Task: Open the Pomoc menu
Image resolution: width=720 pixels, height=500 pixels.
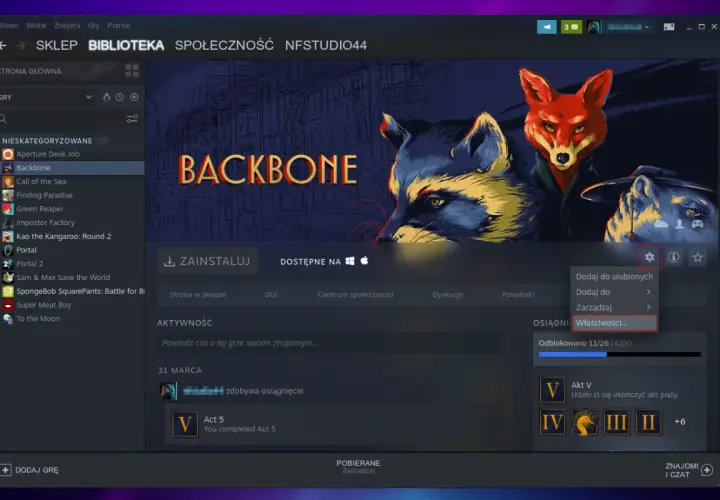Action: 119,26
